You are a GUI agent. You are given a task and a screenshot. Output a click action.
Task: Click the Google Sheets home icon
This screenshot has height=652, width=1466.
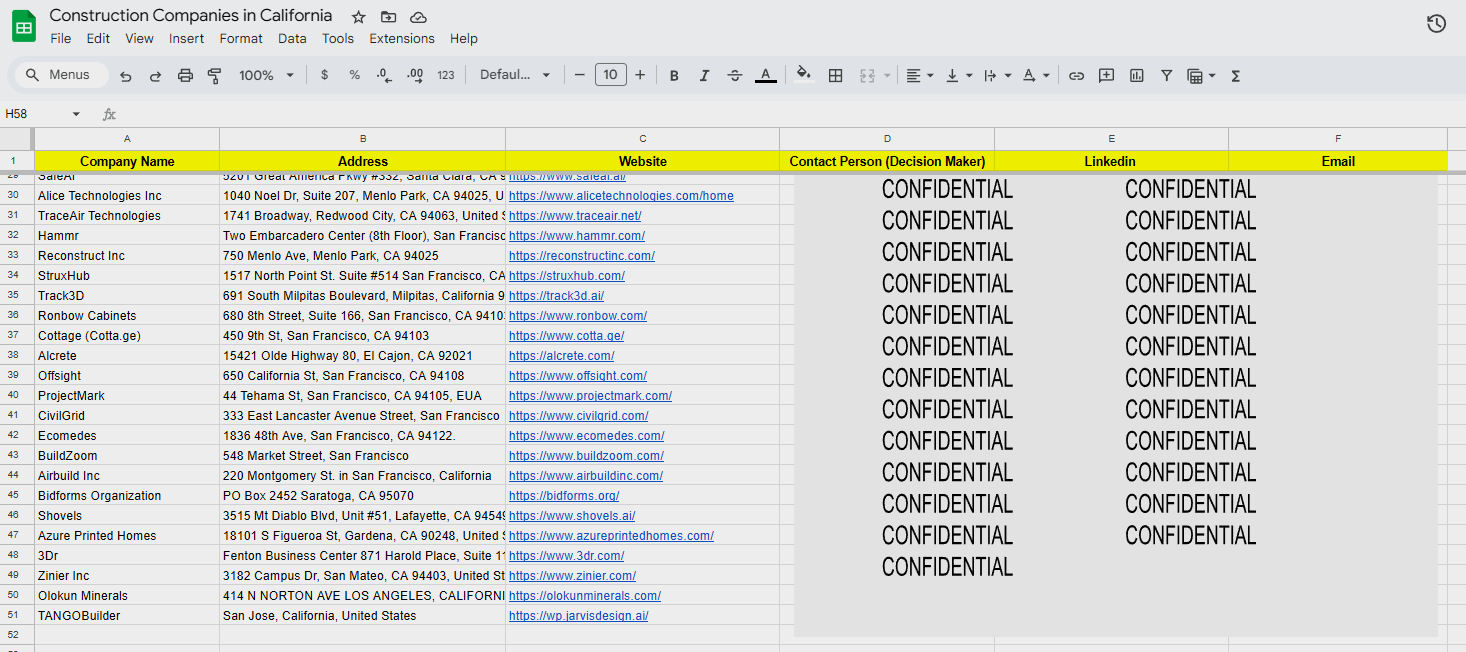(24, 27)
